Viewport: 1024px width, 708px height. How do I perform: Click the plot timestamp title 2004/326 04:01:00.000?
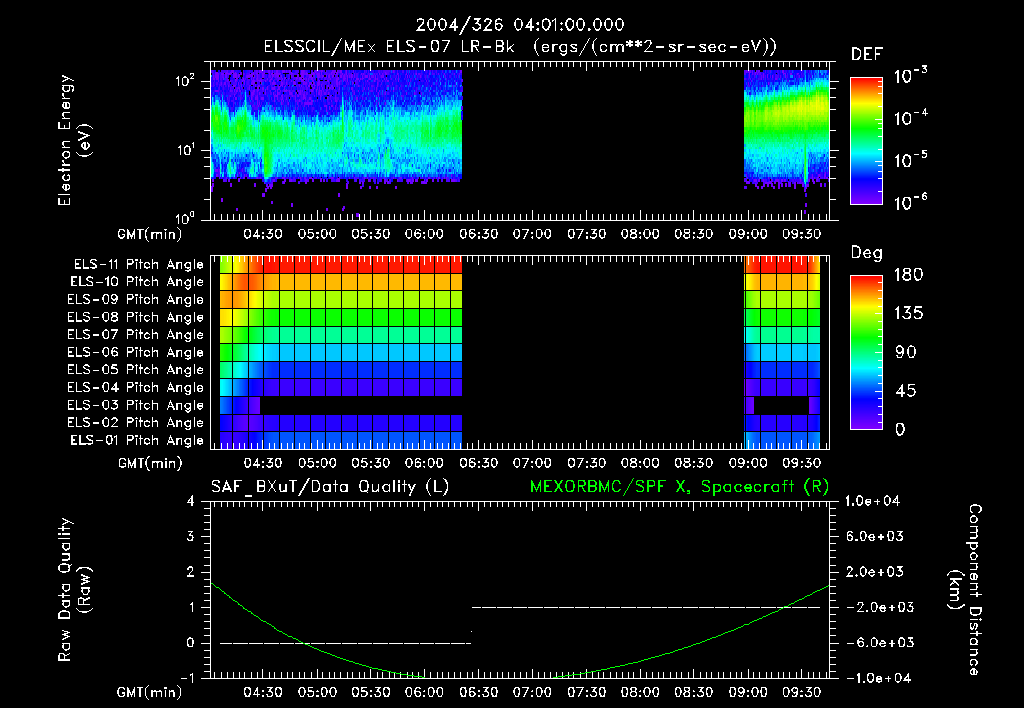520,25
